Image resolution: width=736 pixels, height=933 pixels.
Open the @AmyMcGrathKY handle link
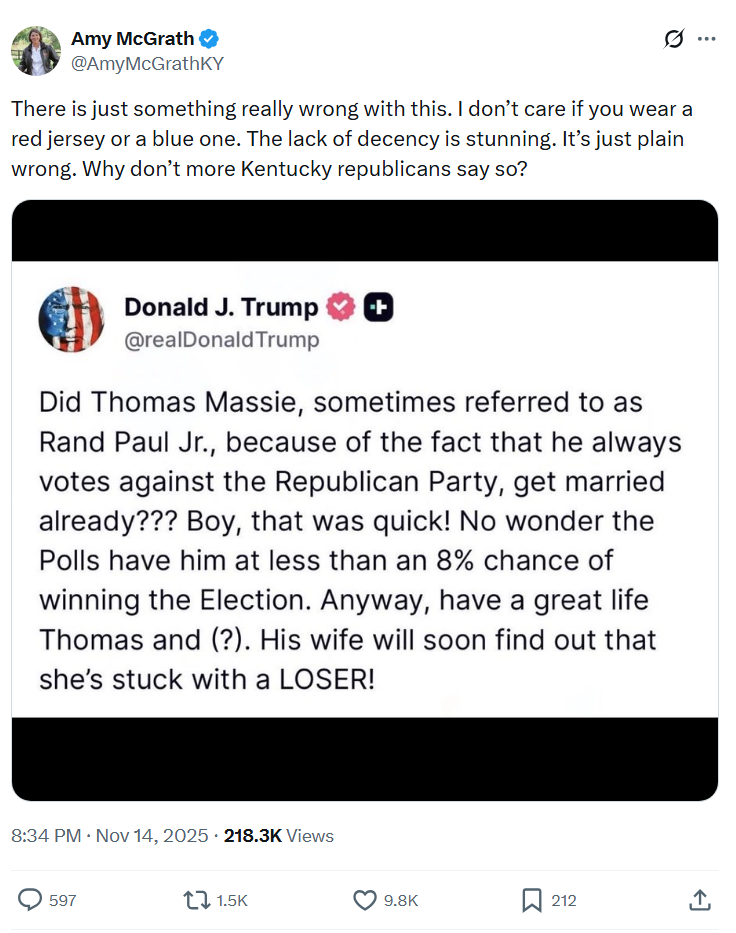point(147,63)
